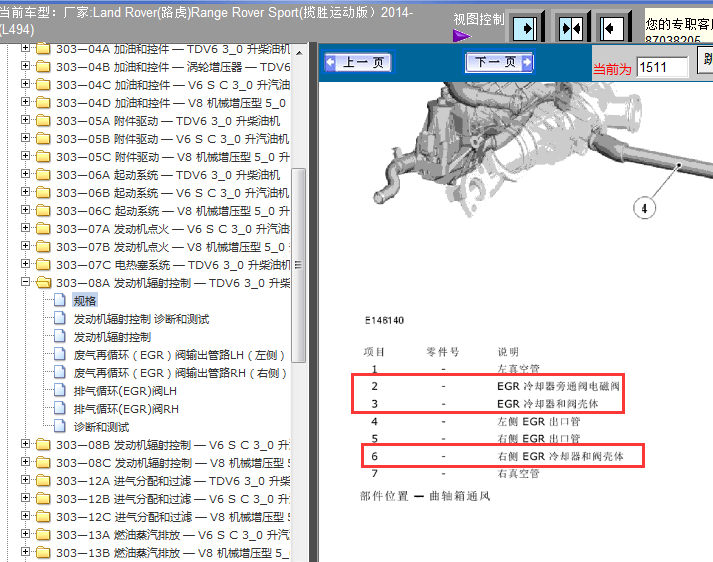Image resolution: width=713 pixels, height=562 pixels.
Task: Go to previous page with 上一页
Action: click(357, 63)
